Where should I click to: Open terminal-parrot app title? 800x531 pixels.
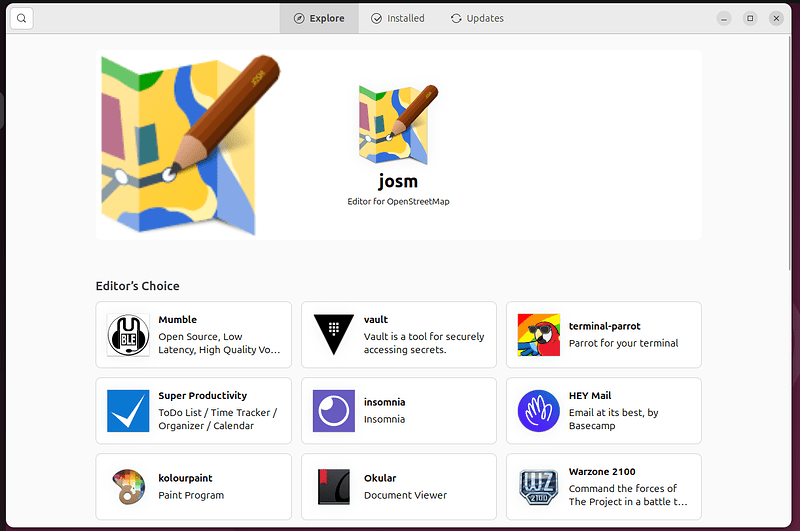tap(605, 326)
